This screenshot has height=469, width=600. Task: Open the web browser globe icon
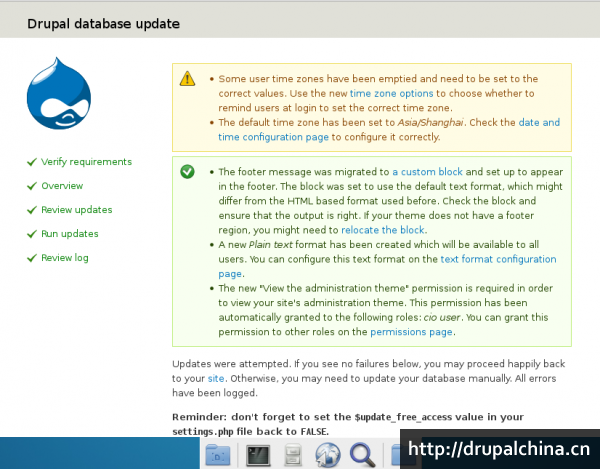(x=328, y=455)
